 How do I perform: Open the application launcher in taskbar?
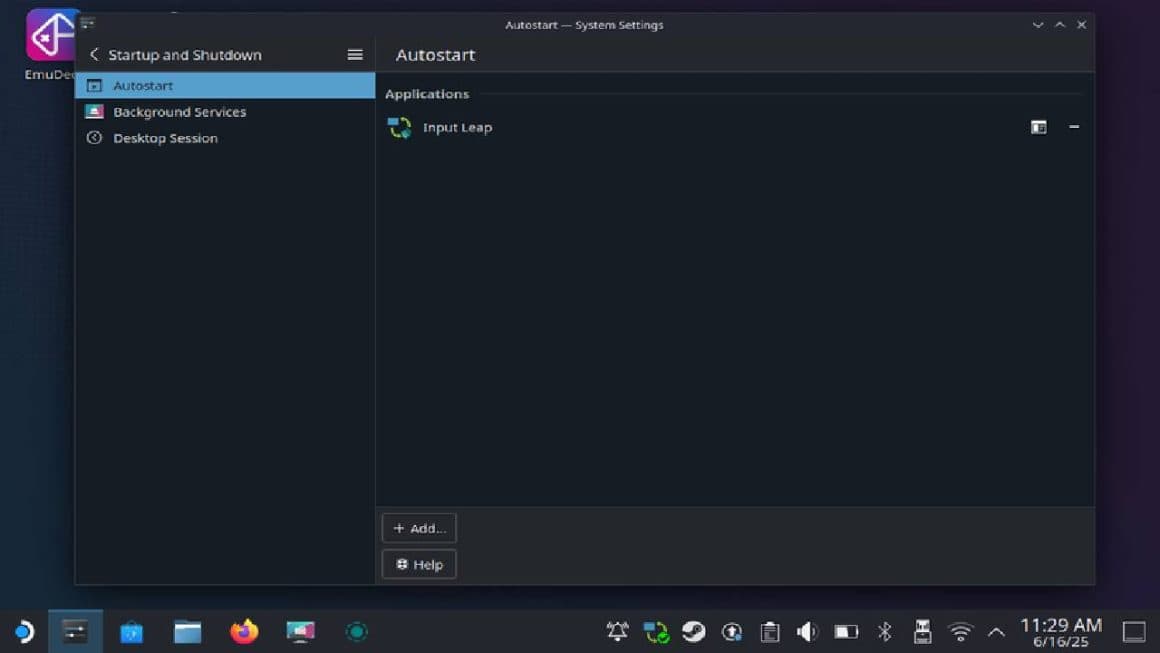coord(24,632)
